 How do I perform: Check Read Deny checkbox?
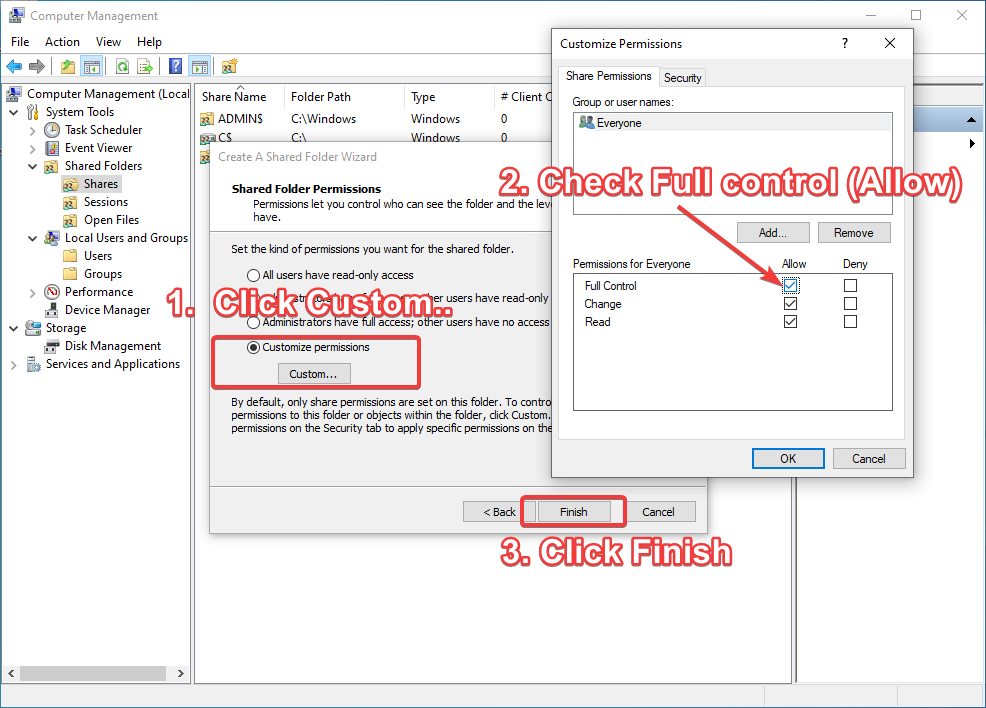coord(850,322)
